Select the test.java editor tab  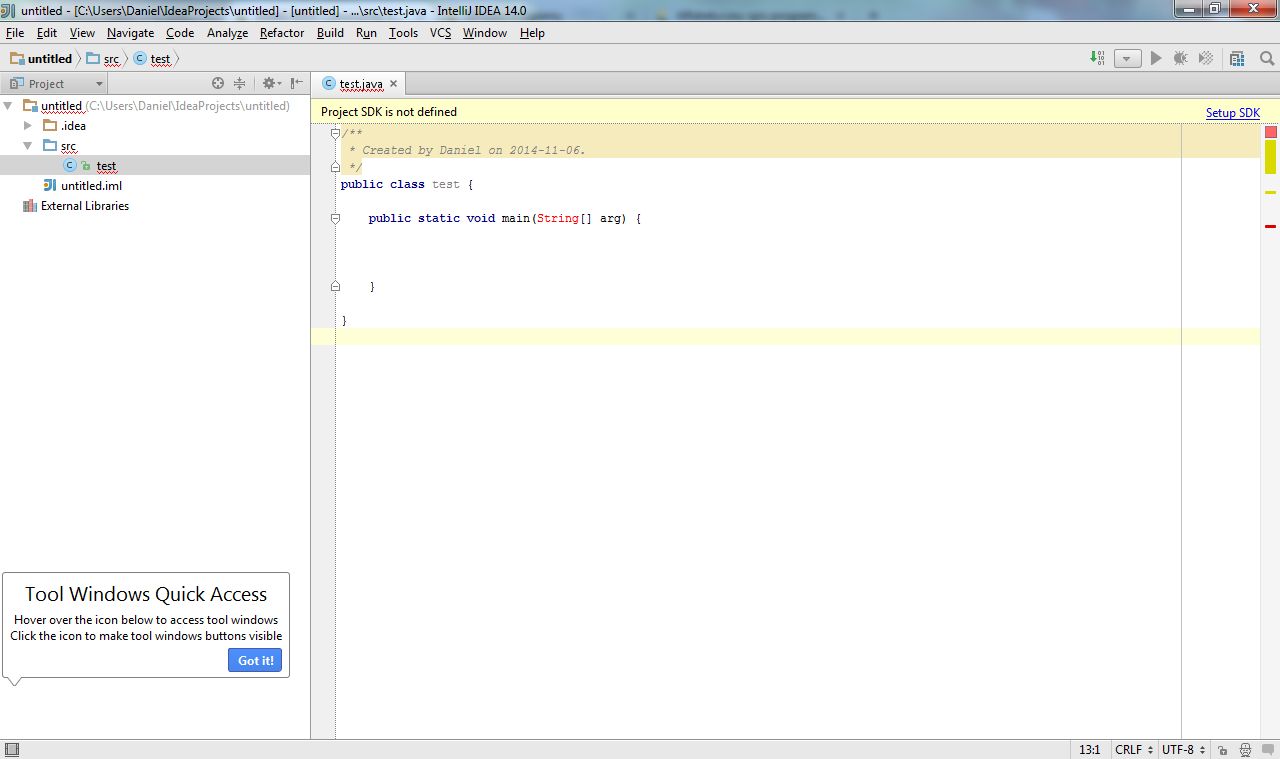pyautogui.click(x=358, y=84)
